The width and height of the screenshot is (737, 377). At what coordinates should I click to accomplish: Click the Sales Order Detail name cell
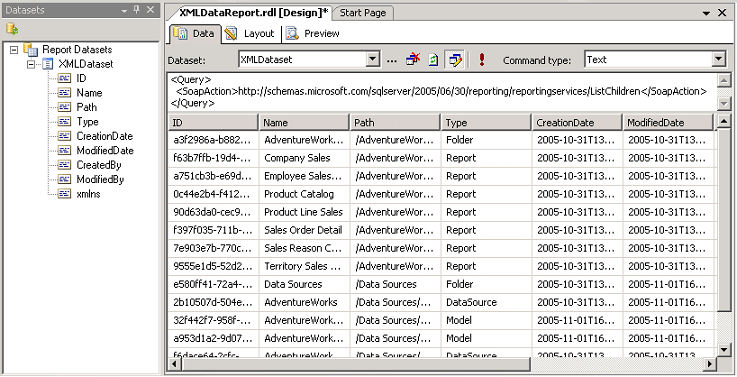pos(305,230)
